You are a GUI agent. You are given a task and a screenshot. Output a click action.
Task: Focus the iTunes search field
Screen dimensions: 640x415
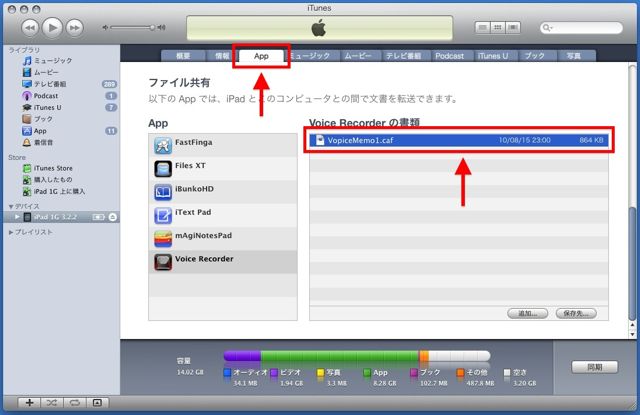(581, 28)
